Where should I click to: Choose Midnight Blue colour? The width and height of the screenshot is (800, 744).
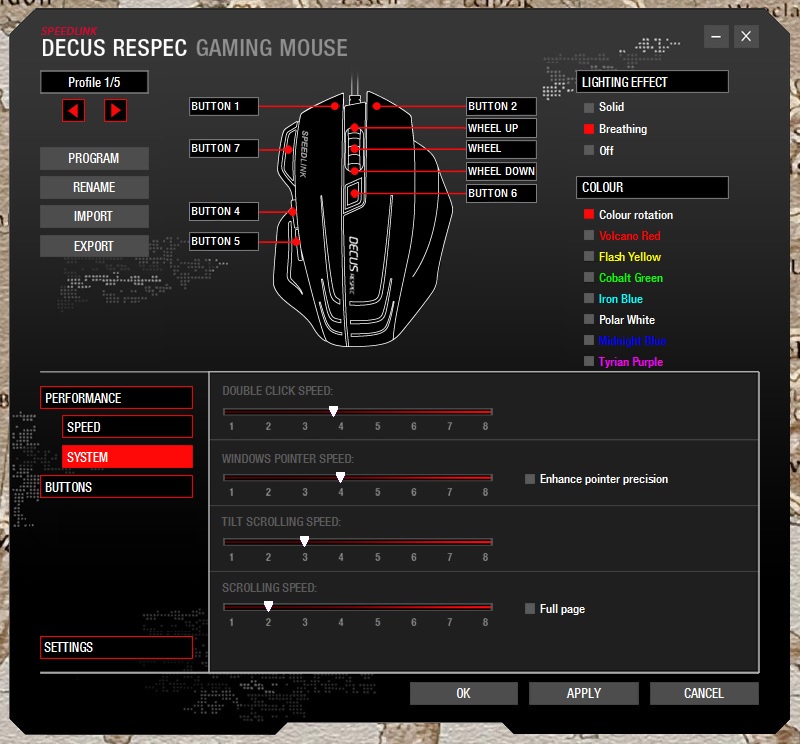click(589, 340)
